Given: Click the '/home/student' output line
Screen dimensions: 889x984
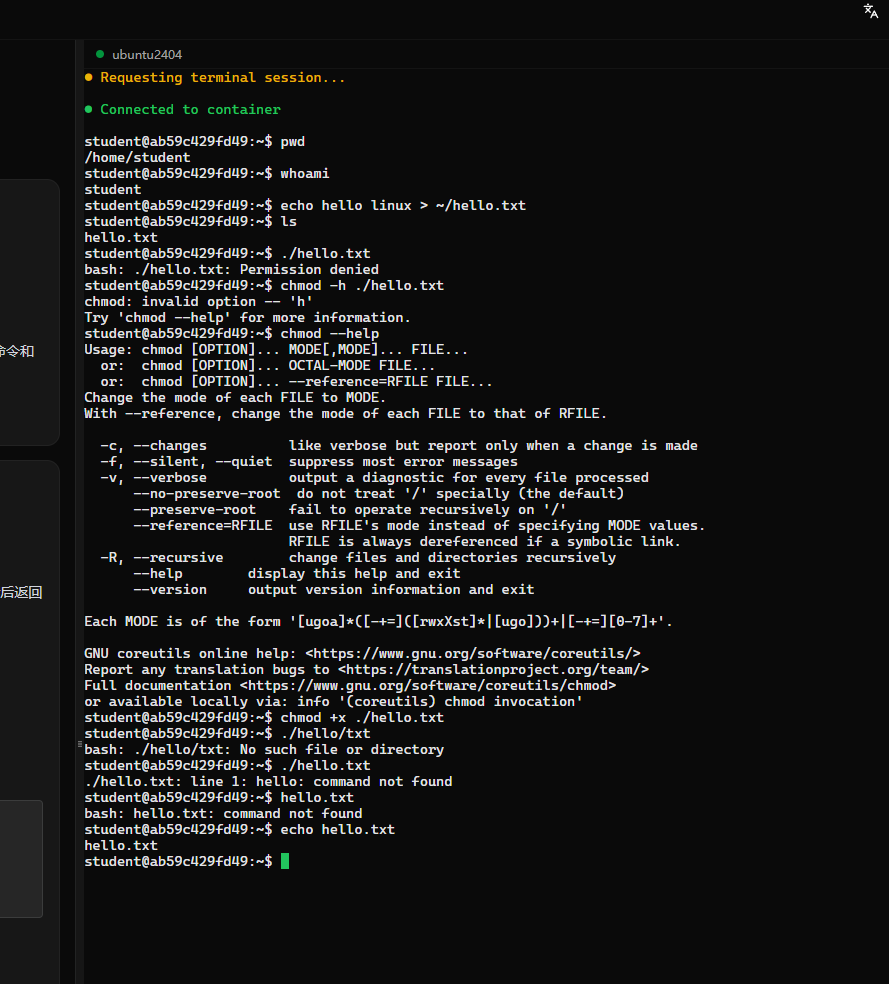Looking at the screenshot, I should pyautogui.click(x=137, y=158).
